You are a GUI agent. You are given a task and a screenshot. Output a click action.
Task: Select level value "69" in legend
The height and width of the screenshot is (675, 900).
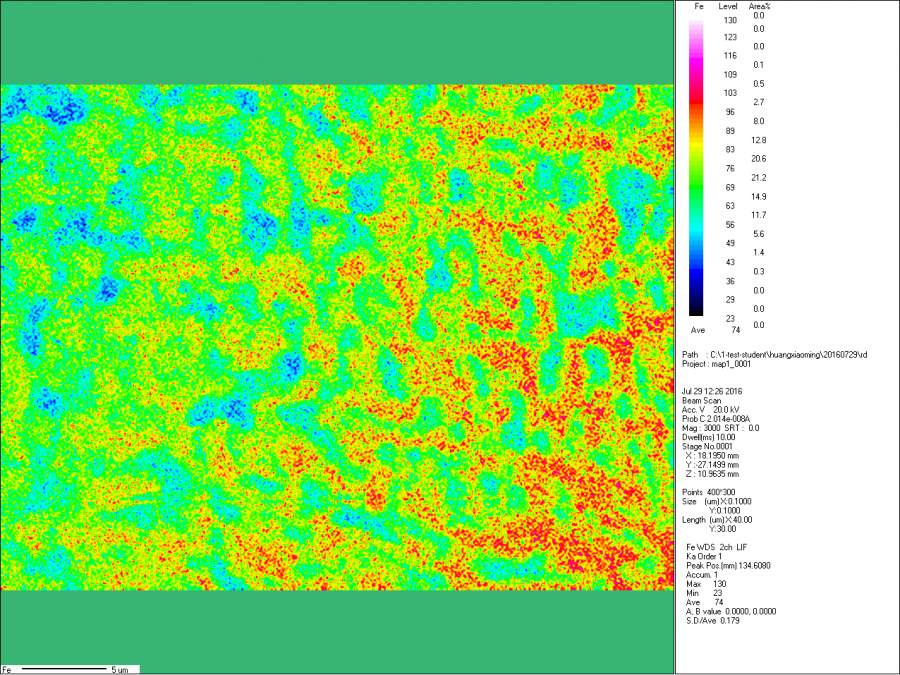click(x=730, y=187)
